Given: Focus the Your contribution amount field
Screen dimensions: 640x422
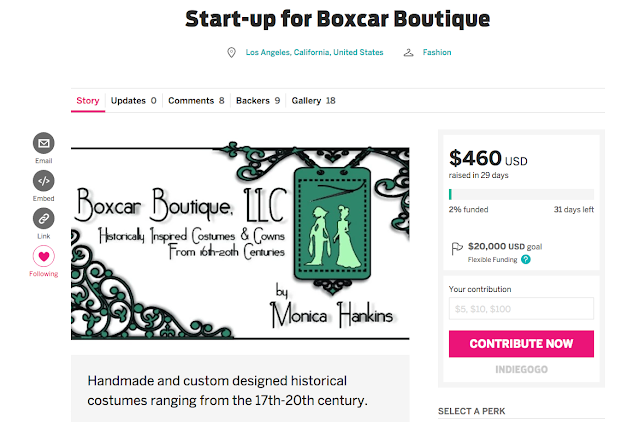Looking at the screenshot, I should tap(521, 309).
